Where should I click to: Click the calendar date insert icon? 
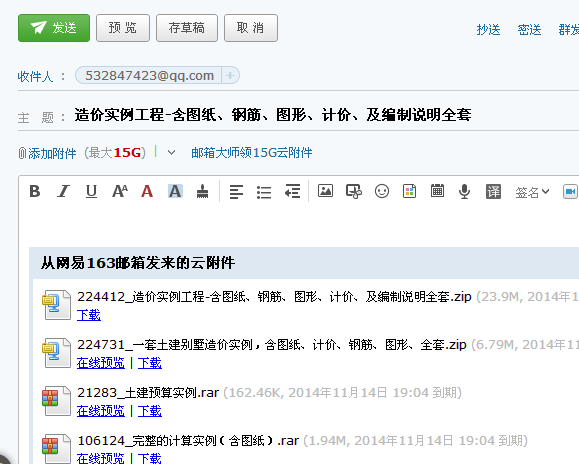(437, 191)
